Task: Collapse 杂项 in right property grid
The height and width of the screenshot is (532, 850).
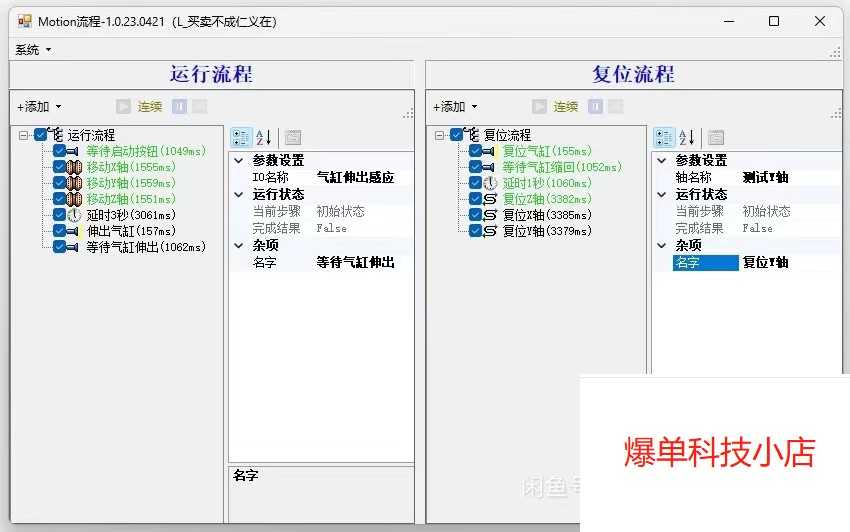Action: [x=661, y=246]
